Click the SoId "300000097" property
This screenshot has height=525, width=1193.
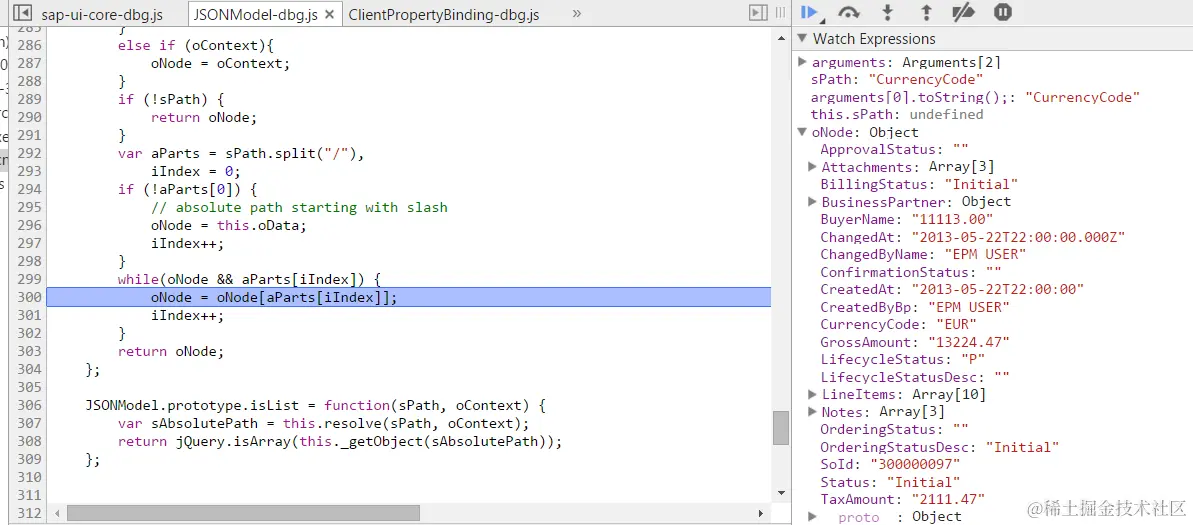[890, 464]
